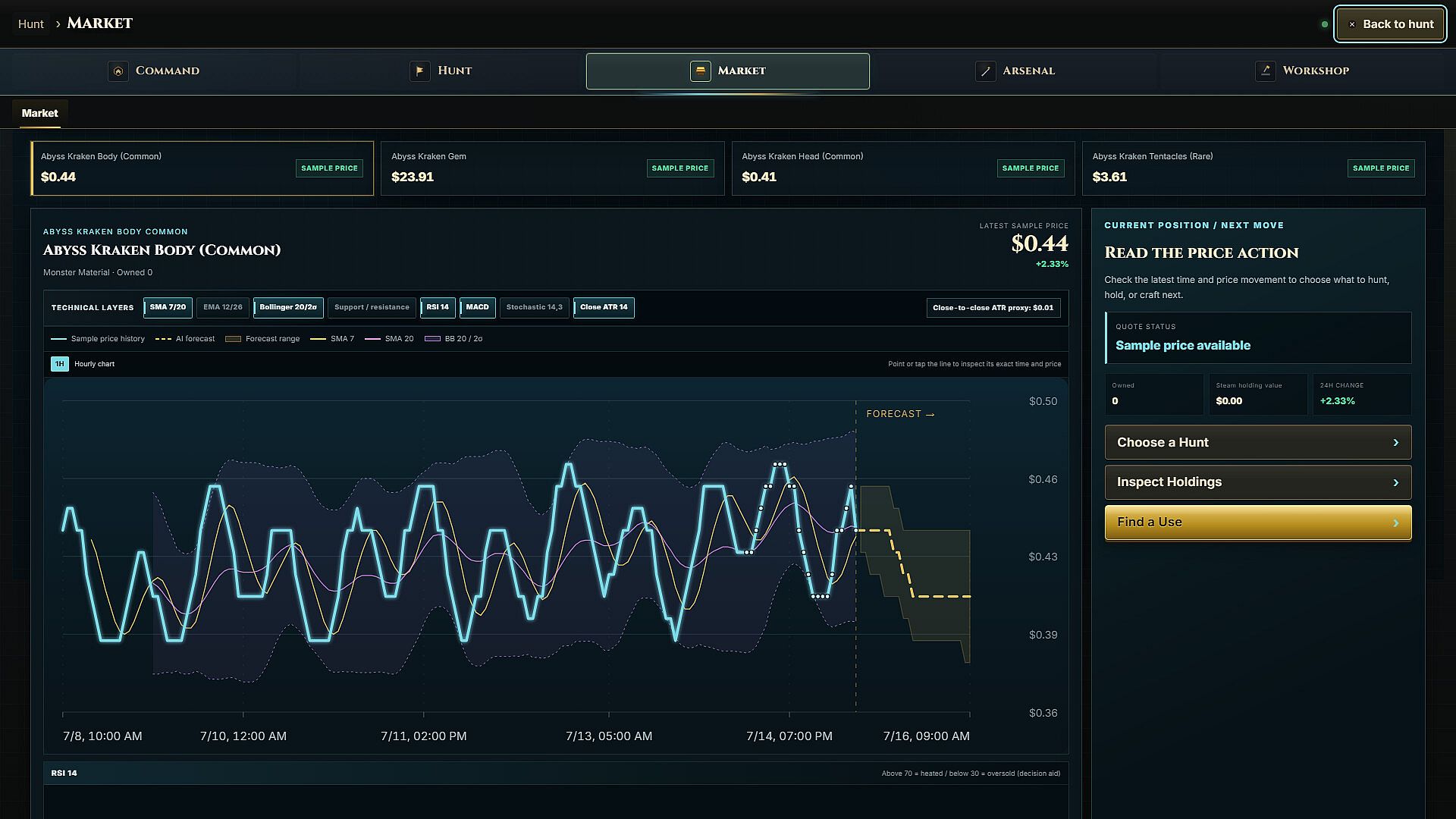1456x819 pixels.
Task: Switch to the Workshop tab
Action: tap(1302, 71)
